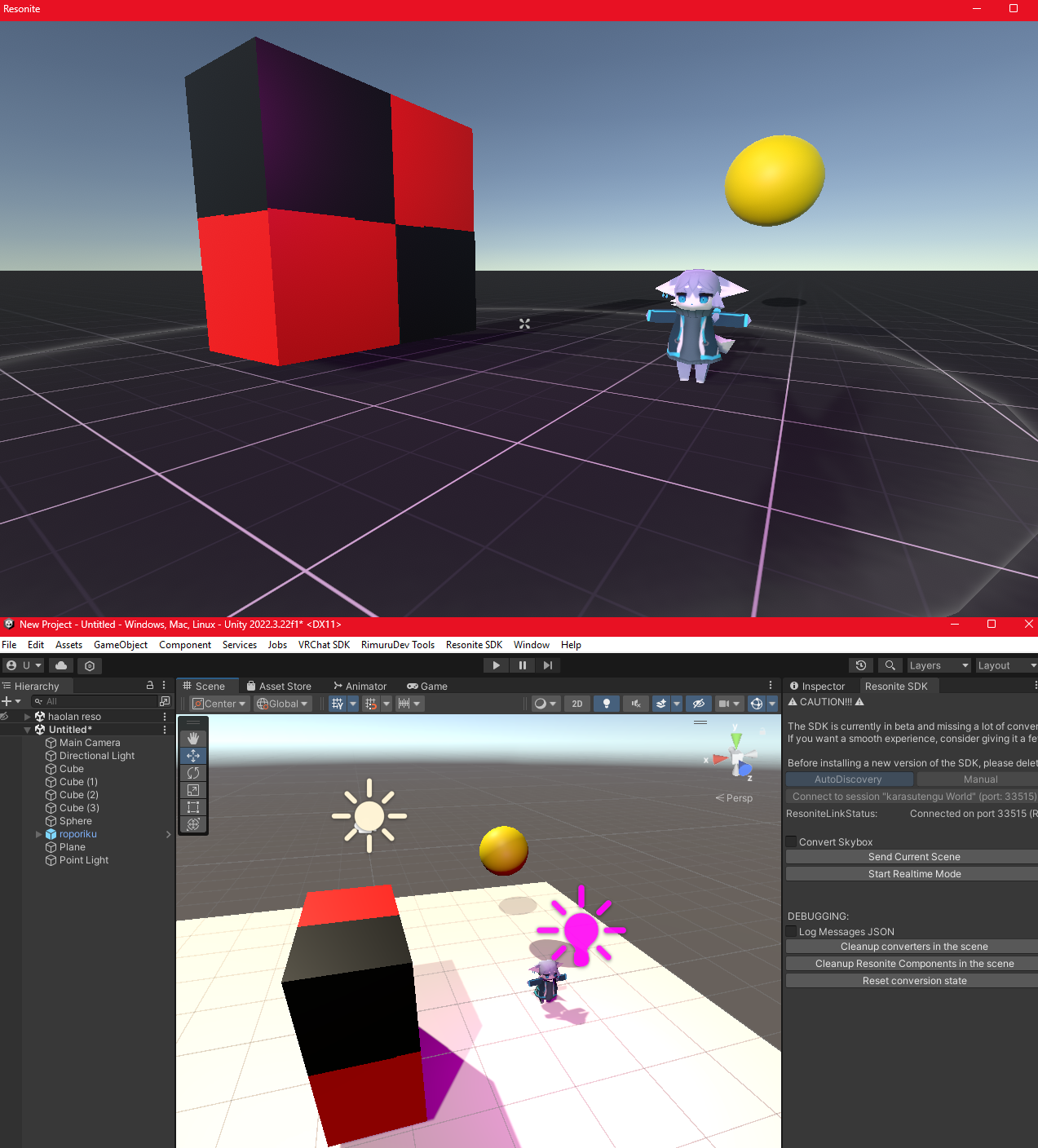Click the Undo History icon
This screenshot has width=1038, height=1148.
pos(860,665)
